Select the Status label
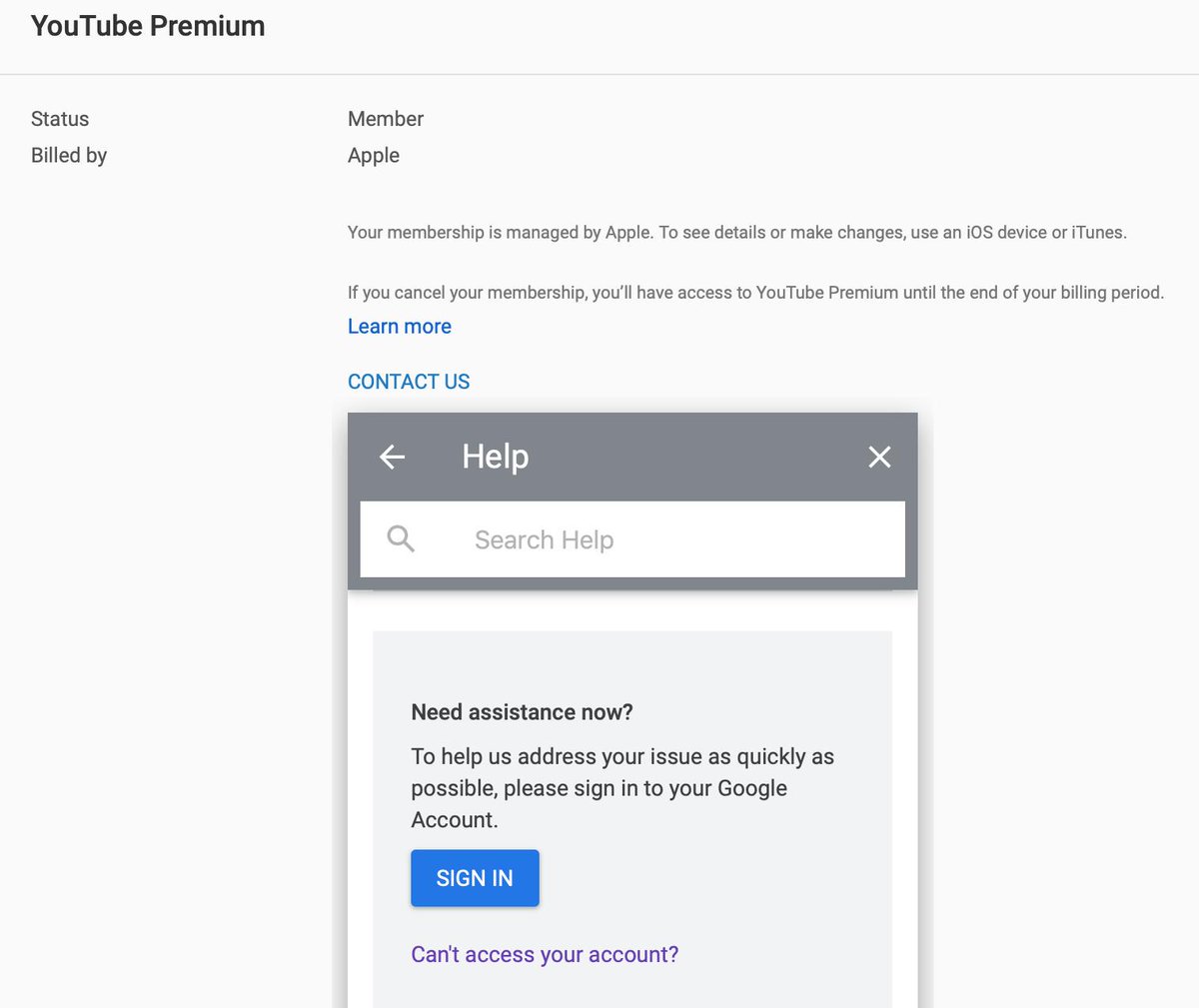 click(60, 119)
